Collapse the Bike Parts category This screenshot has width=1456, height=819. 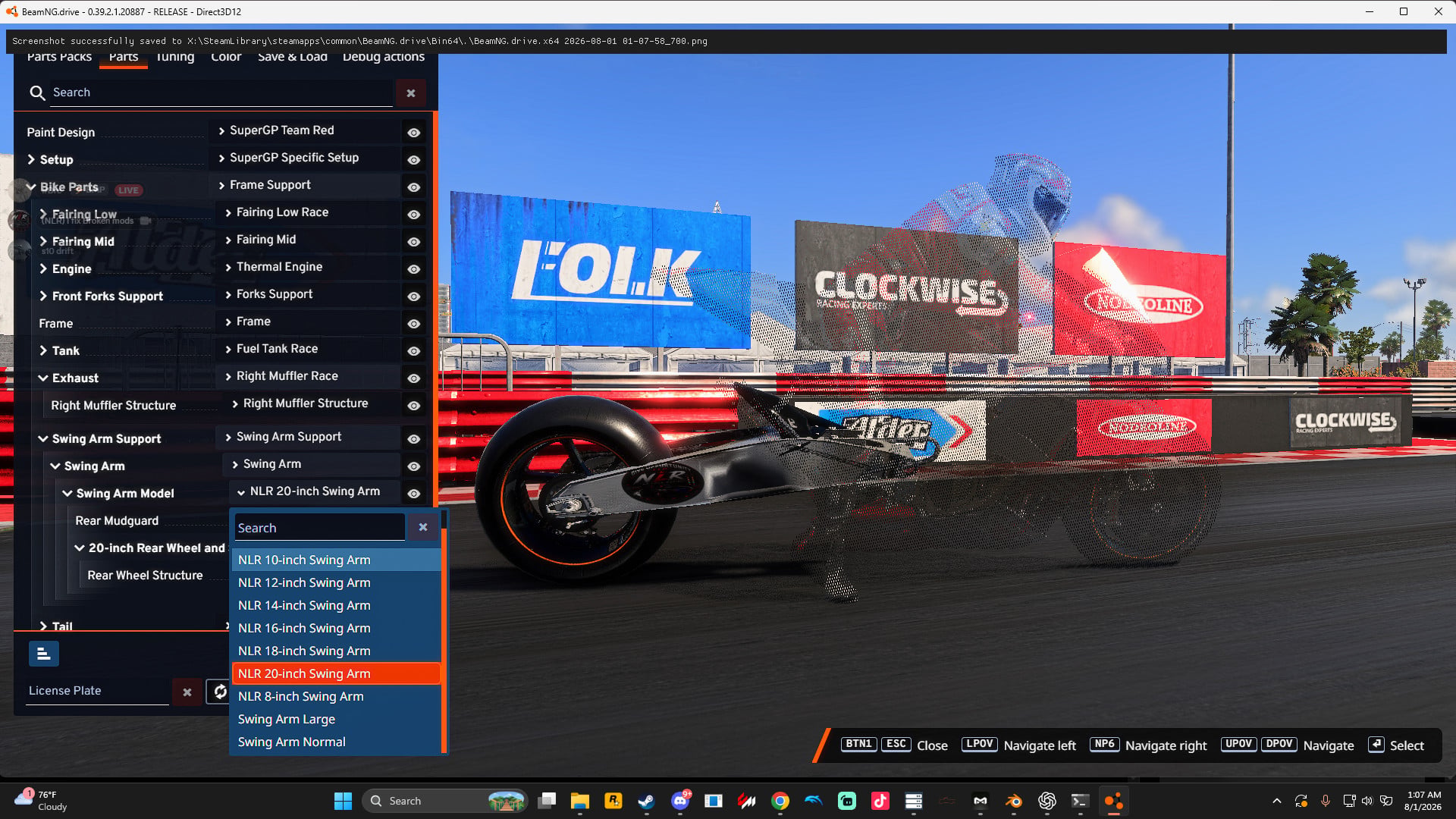[31, 187]
